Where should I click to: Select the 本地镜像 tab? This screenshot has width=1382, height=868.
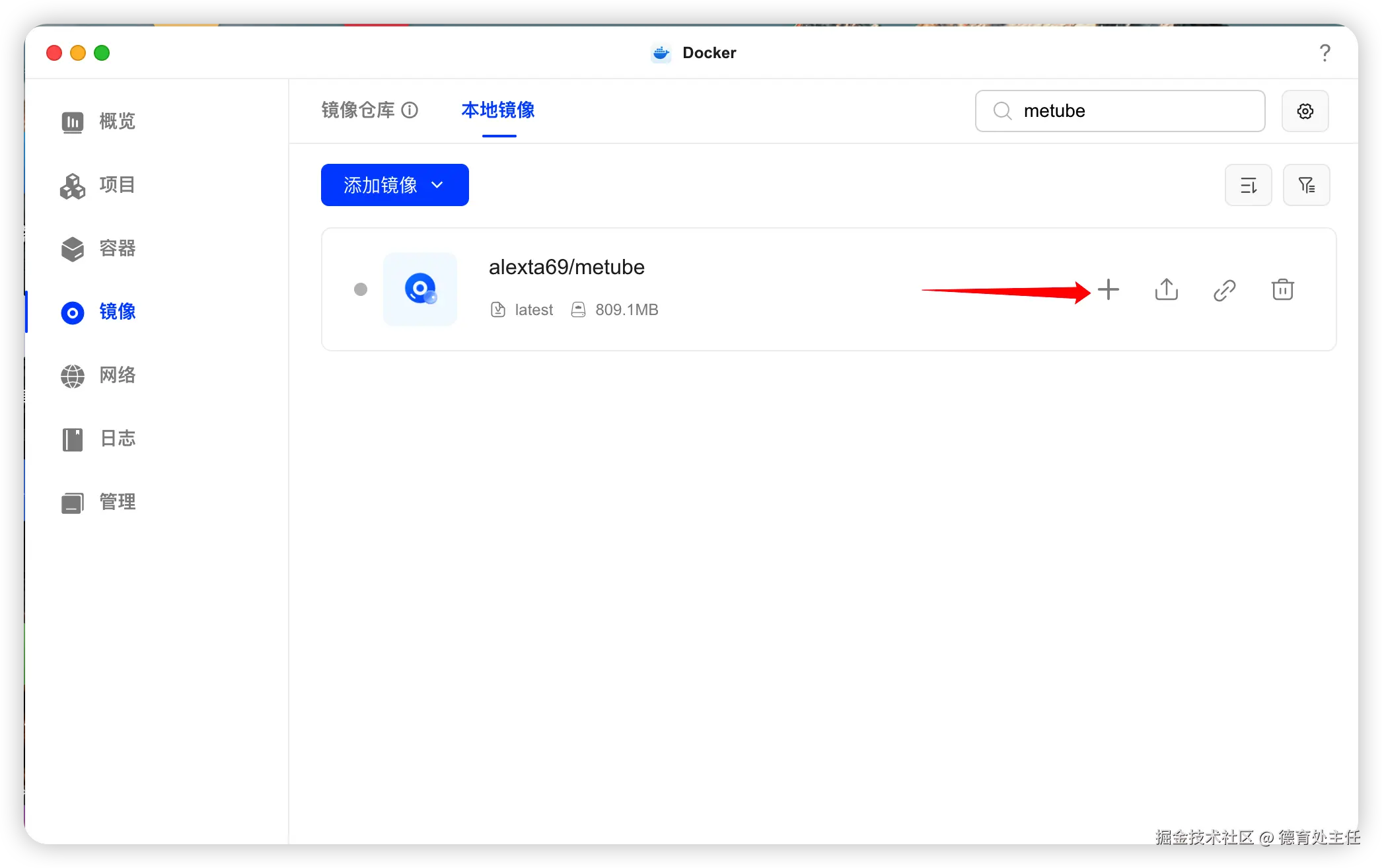[x=498, y=110]
